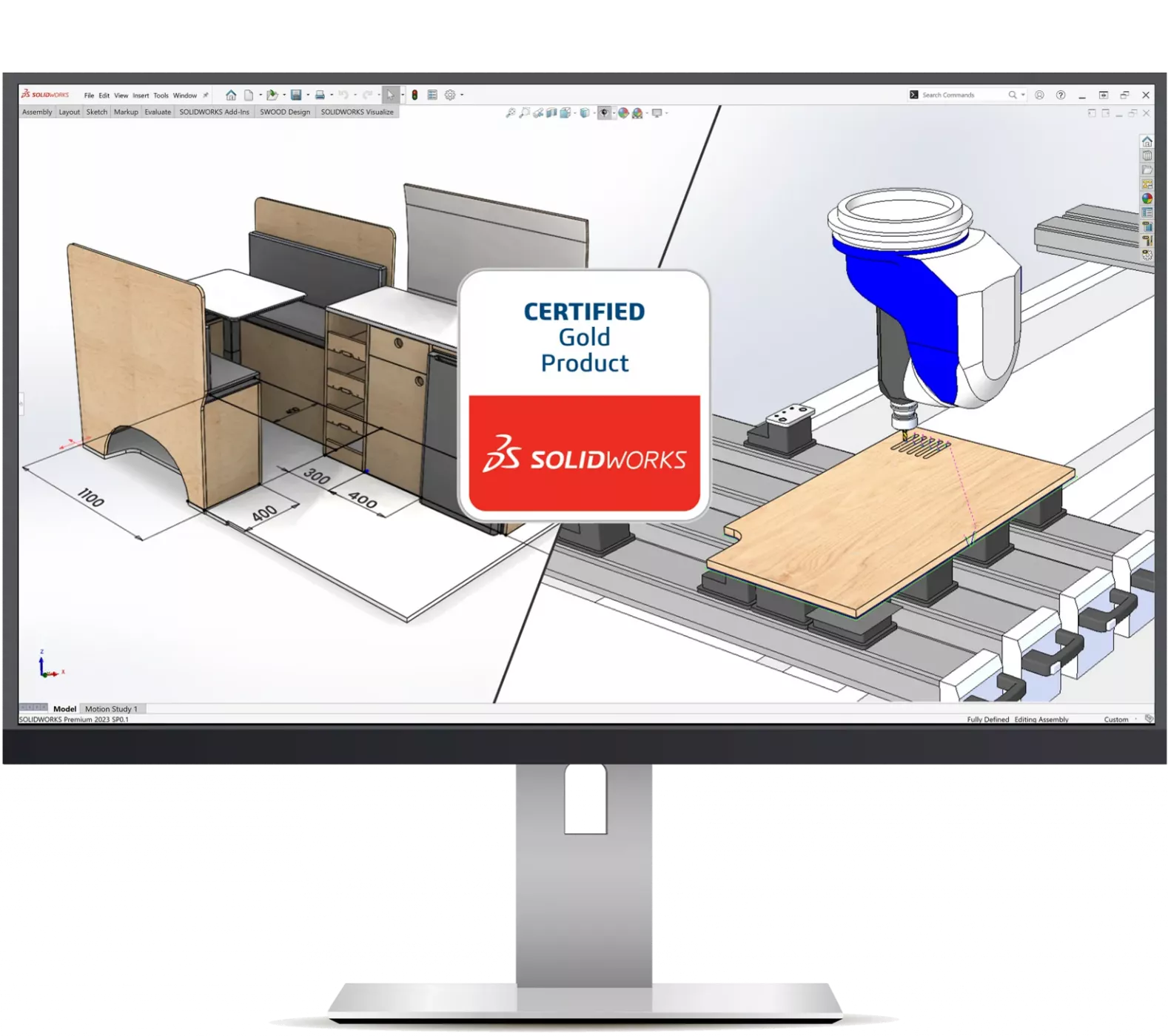Switch to SOLIDWORKS Add-Ins tab
The width and height of the screenshot is (1168, 1036).
pos(214,112)
